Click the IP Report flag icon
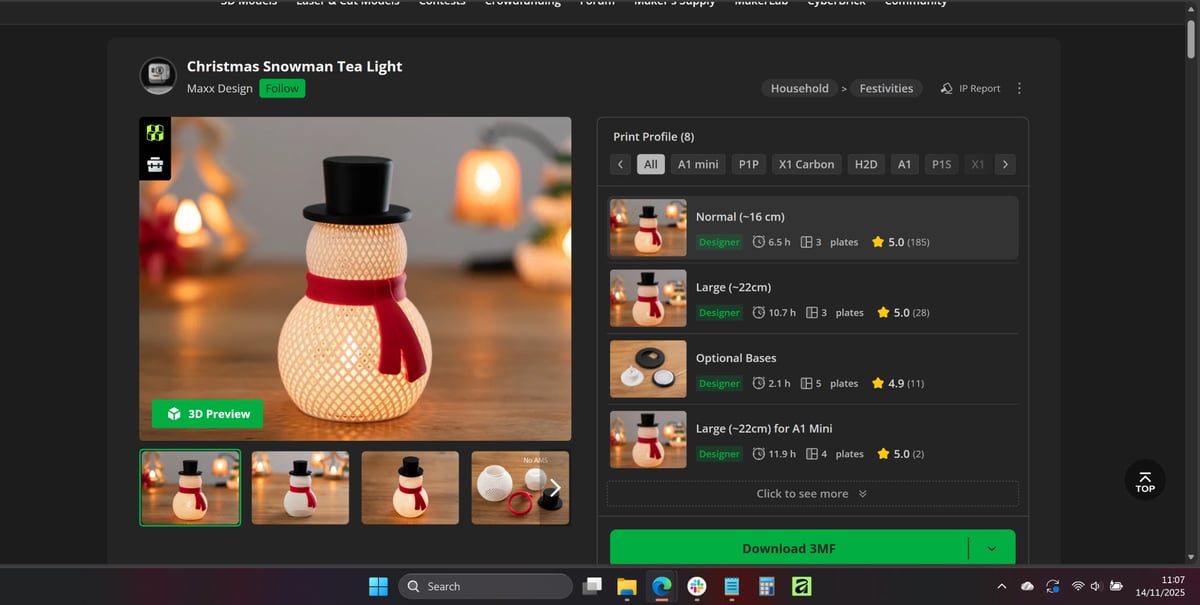The image size is (1200, 605). [946, 88]
